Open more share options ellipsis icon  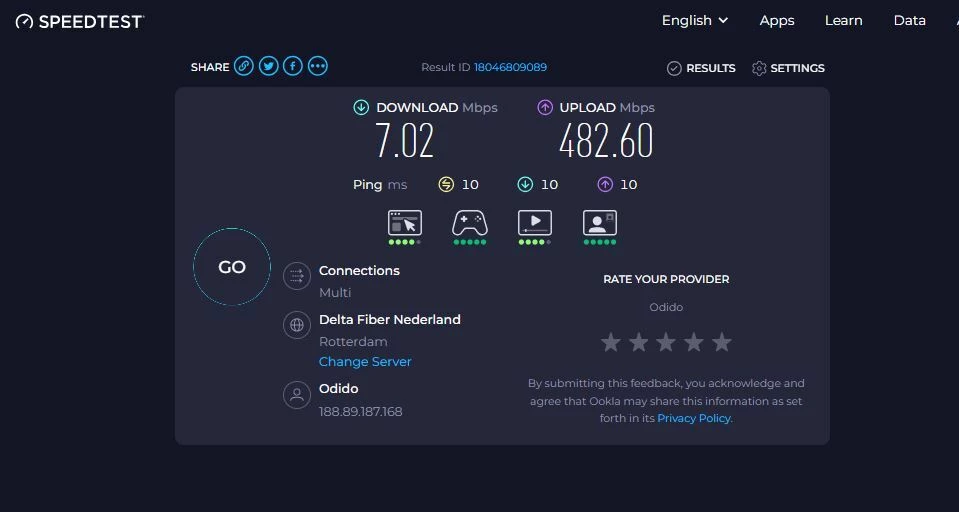pyautogui.click(x=318, y=66)
